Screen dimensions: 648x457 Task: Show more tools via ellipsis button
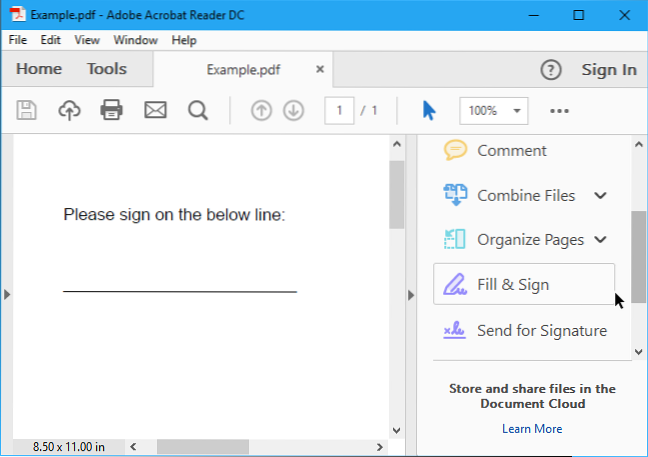point(560,110)
